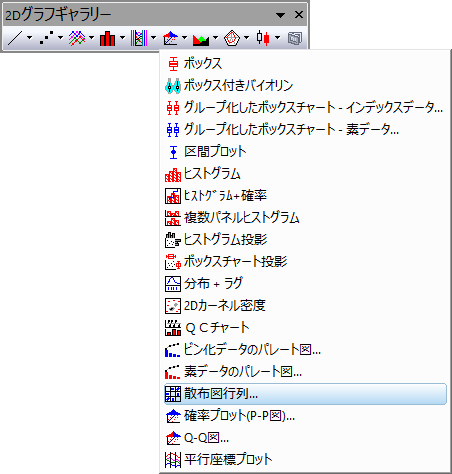This screenshot has width=452, height=474.
Task: Choose ボックス from the statistics menu
Action: pos(305,63)
